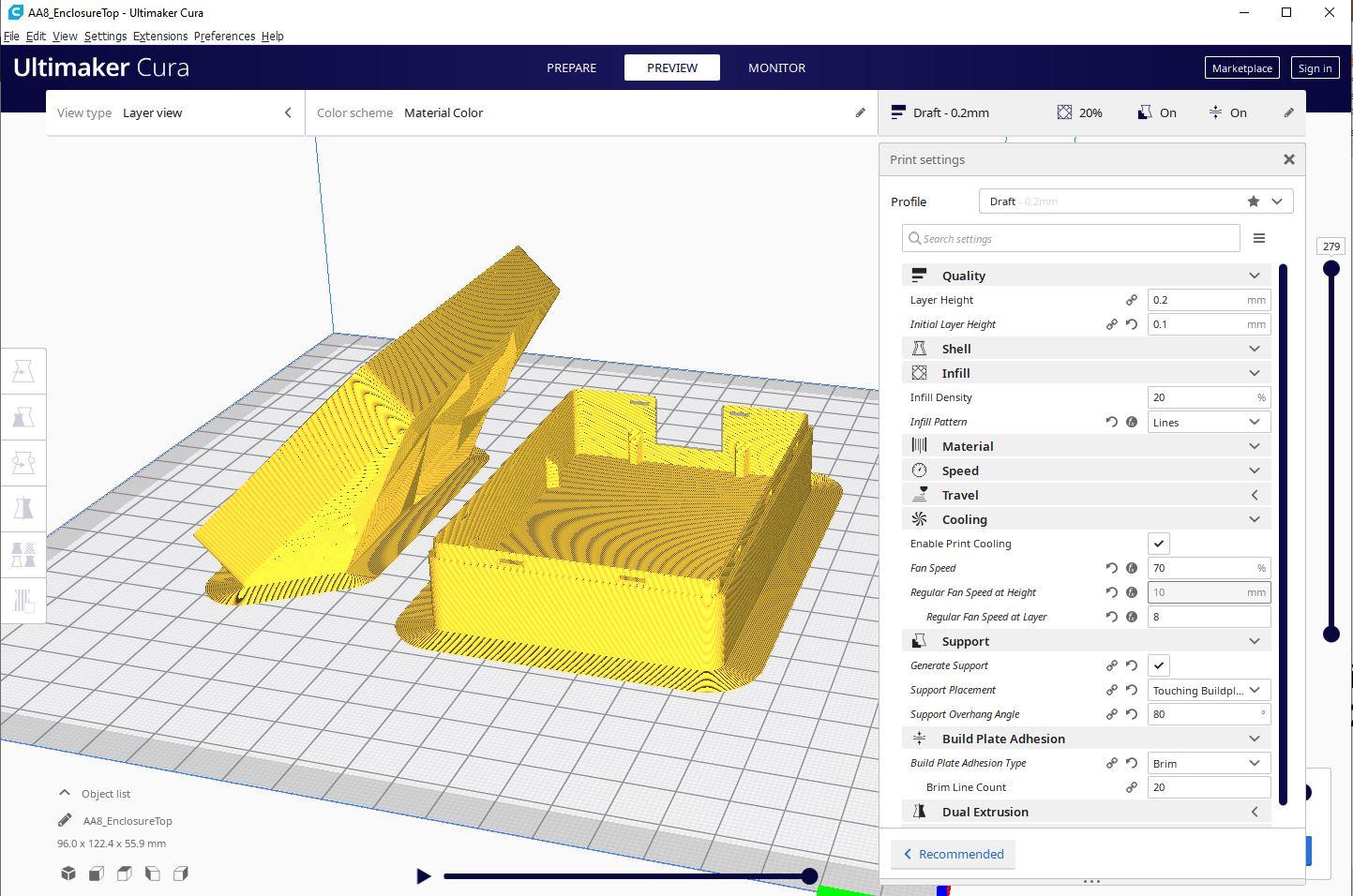Expand the Speed settings section

[x=1086, y=470]
